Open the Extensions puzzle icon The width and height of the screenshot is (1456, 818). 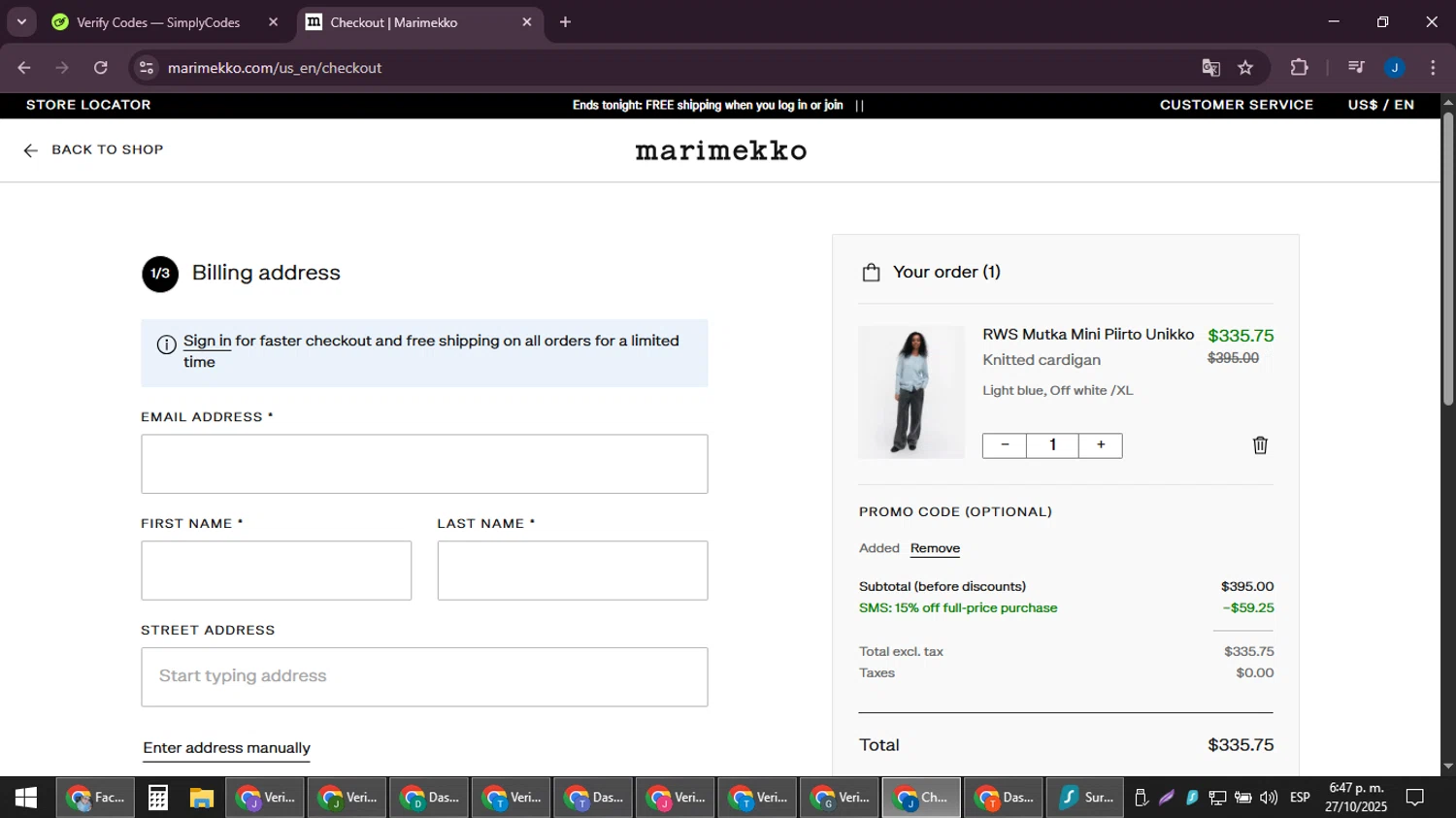coord(1299,67)
